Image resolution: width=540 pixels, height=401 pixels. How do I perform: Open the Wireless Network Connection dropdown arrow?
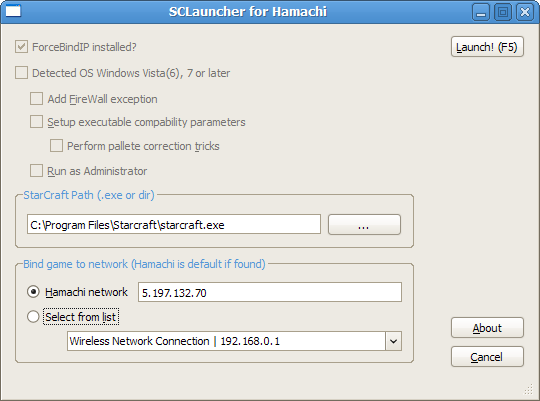coord(393,341)
